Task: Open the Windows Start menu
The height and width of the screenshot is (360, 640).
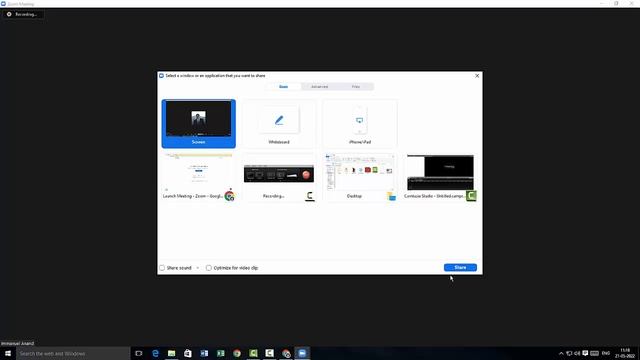Action: (8, 353)
